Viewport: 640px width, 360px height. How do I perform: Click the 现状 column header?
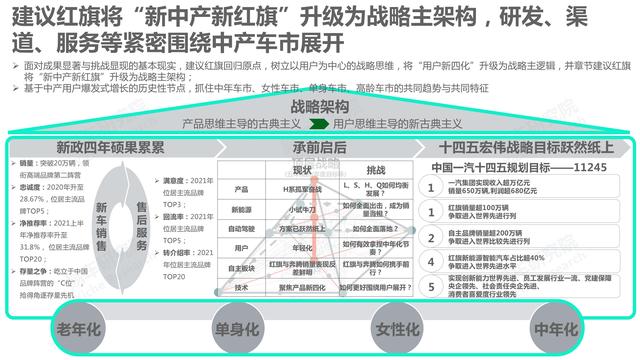point(302,170)
